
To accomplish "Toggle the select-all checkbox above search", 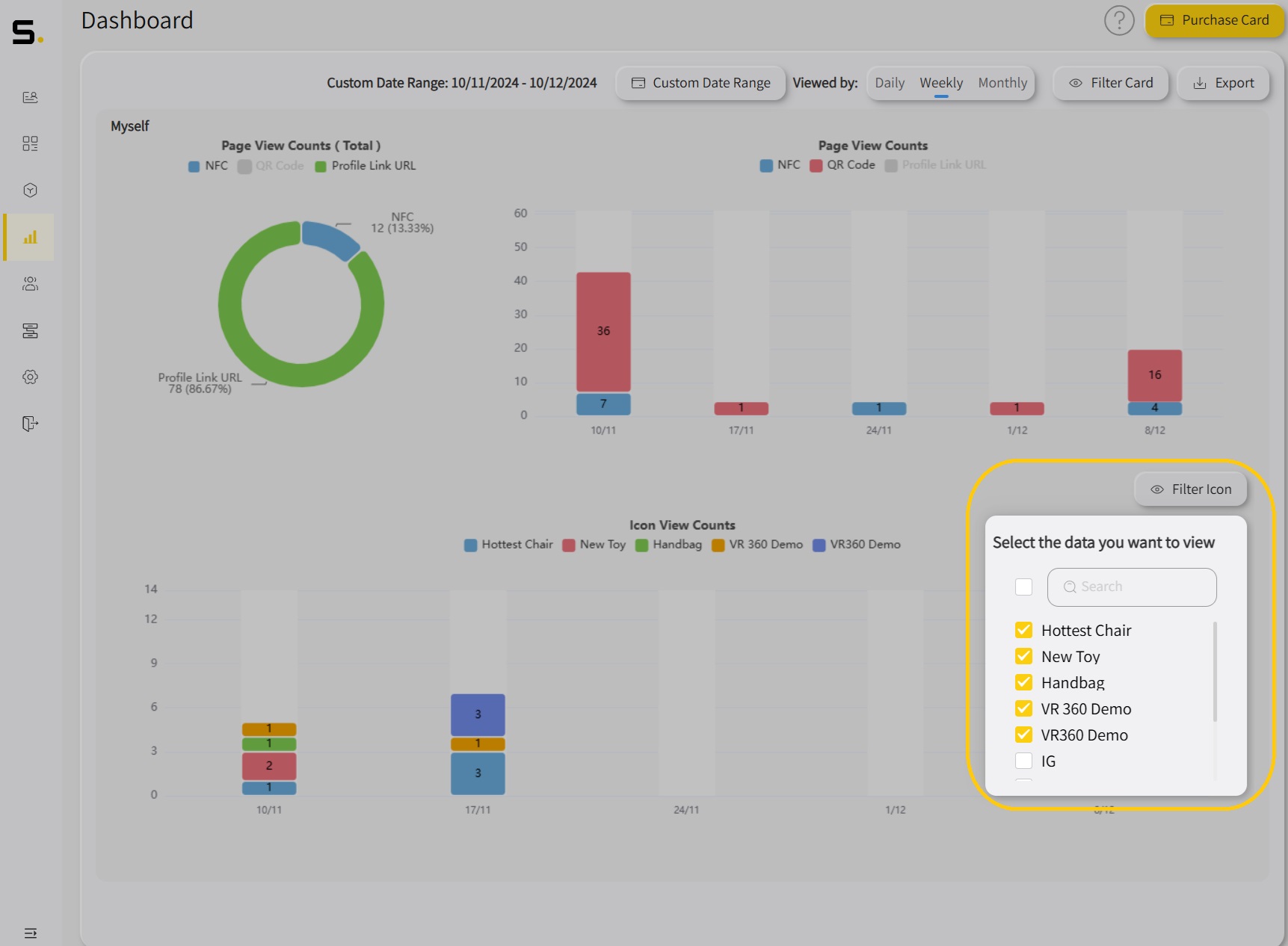I will [x=1023, y=587].
